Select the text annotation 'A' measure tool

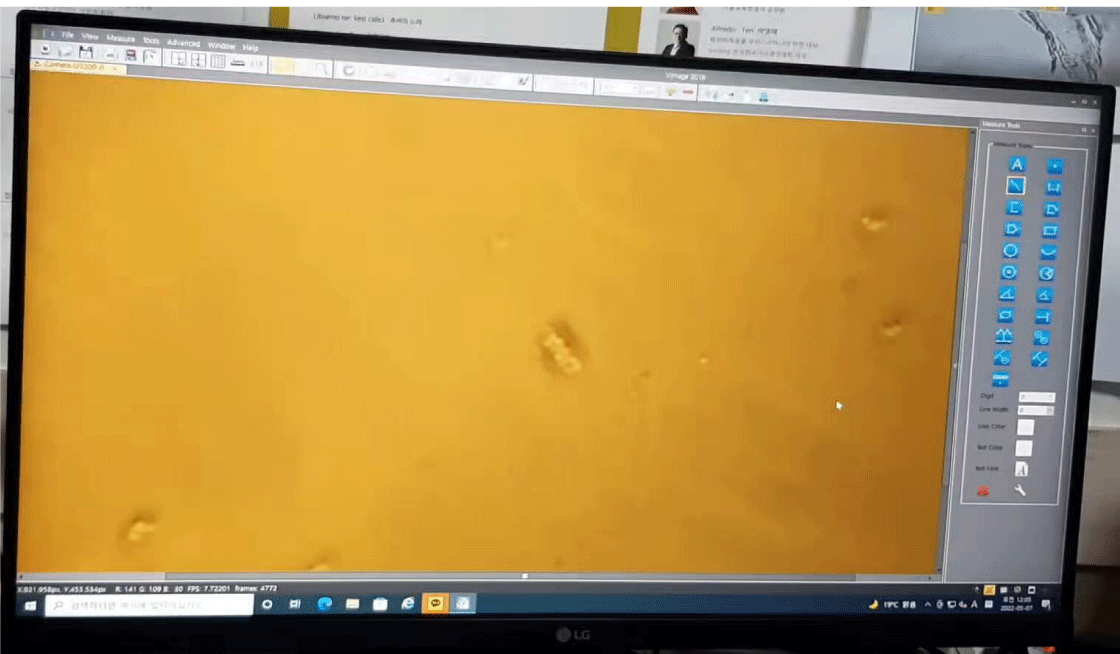(1017, 164)
